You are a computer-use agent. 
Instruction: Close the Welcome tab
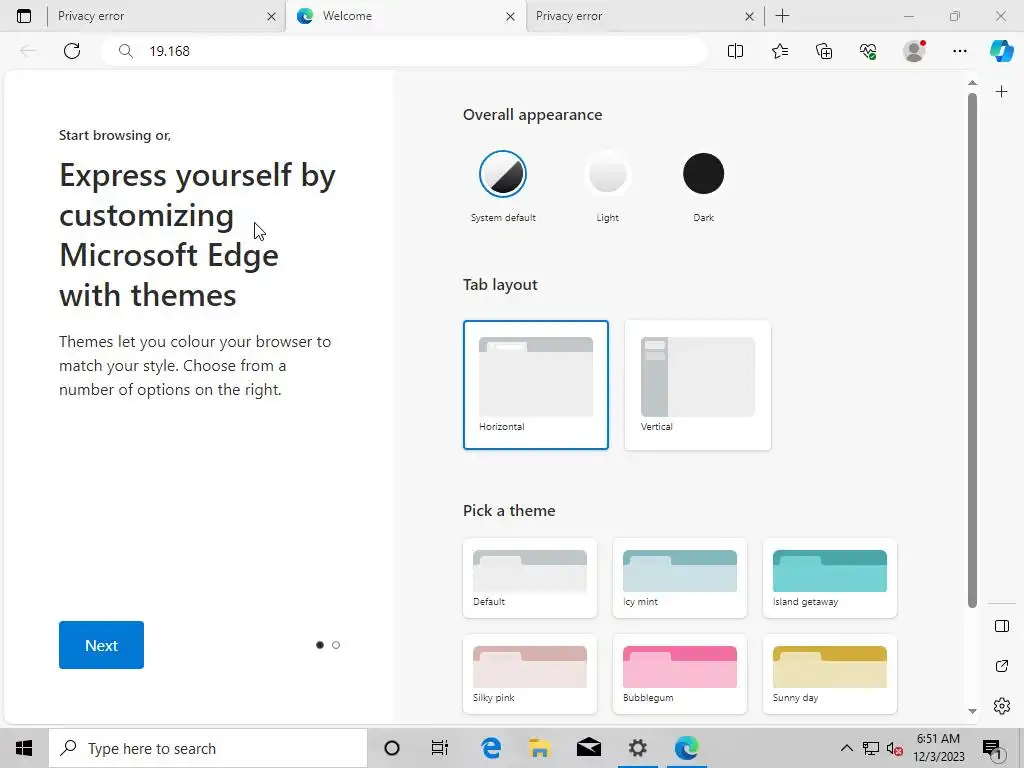click(x=510, y=16)
